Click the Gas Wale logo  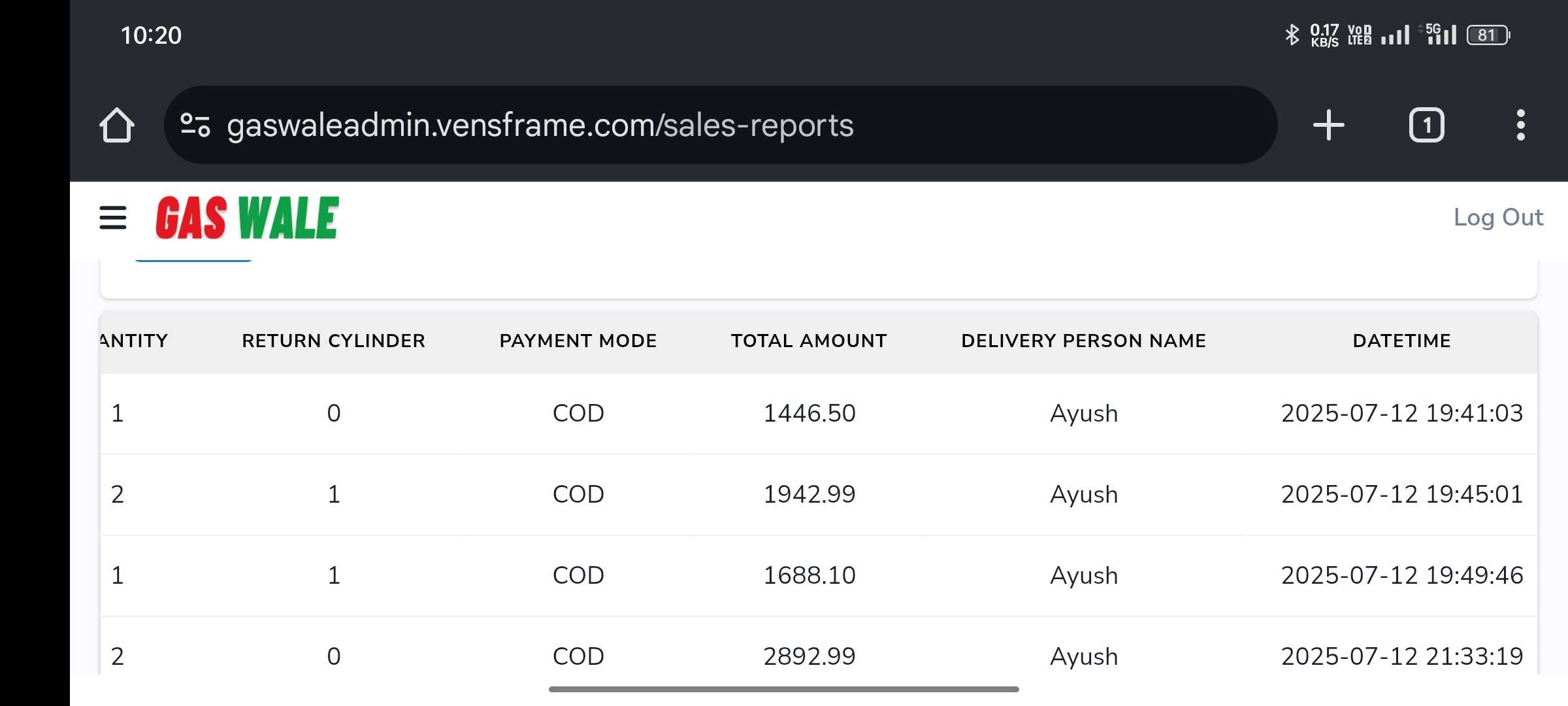(x=247, y=218)
